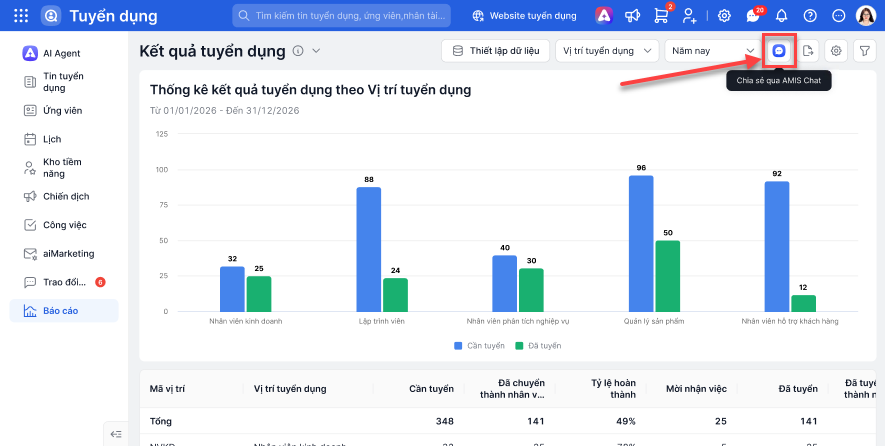Click Tỷ lệ hoàn thành column header
Image resolution: width=885 pixels, height=446 pixels.
coord(612,389)
